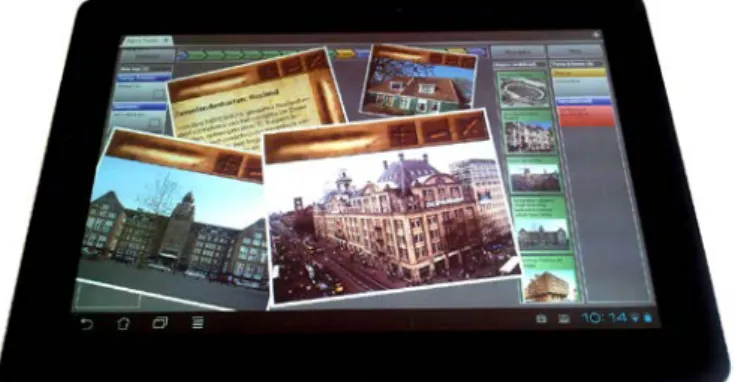The height and width of the screenshot is (382, 735).
Task: Select the tab at the top-left of the app
Action: (147, 41)
